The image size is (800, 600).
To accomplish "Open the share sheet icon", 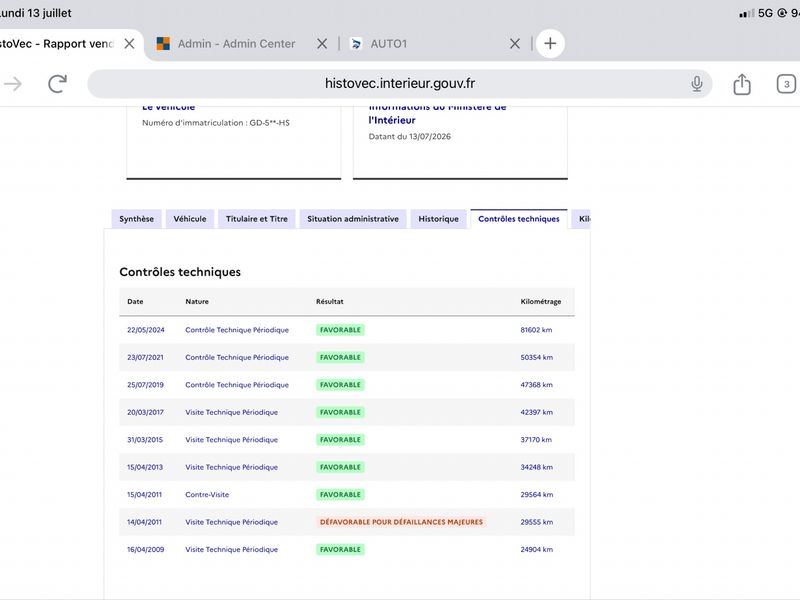I will pyautogui.click(x=742, y=84).
